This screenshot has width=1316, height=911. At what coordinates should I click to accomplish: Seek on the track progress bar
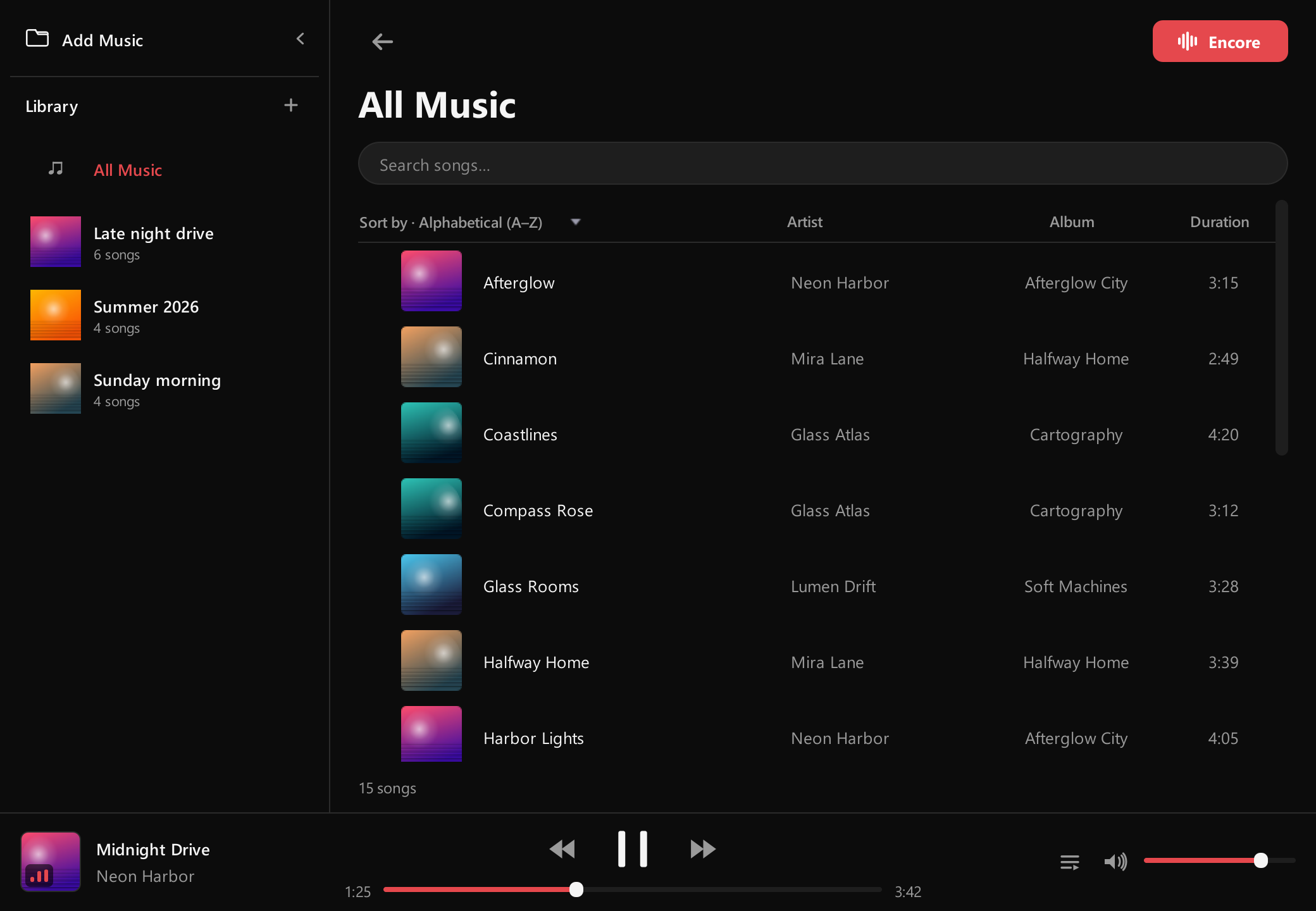click(633, 889)
